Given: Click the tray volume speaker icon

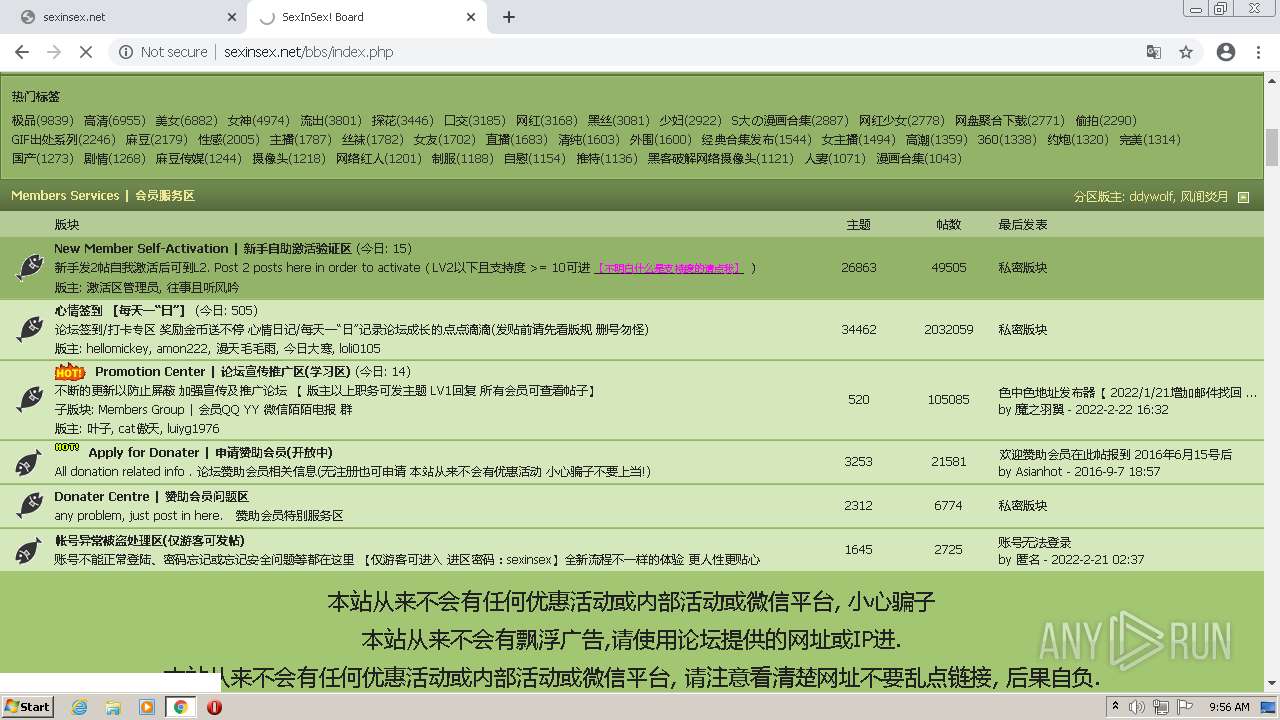Looking at the screenshot, I should (x=1138, y=707).
